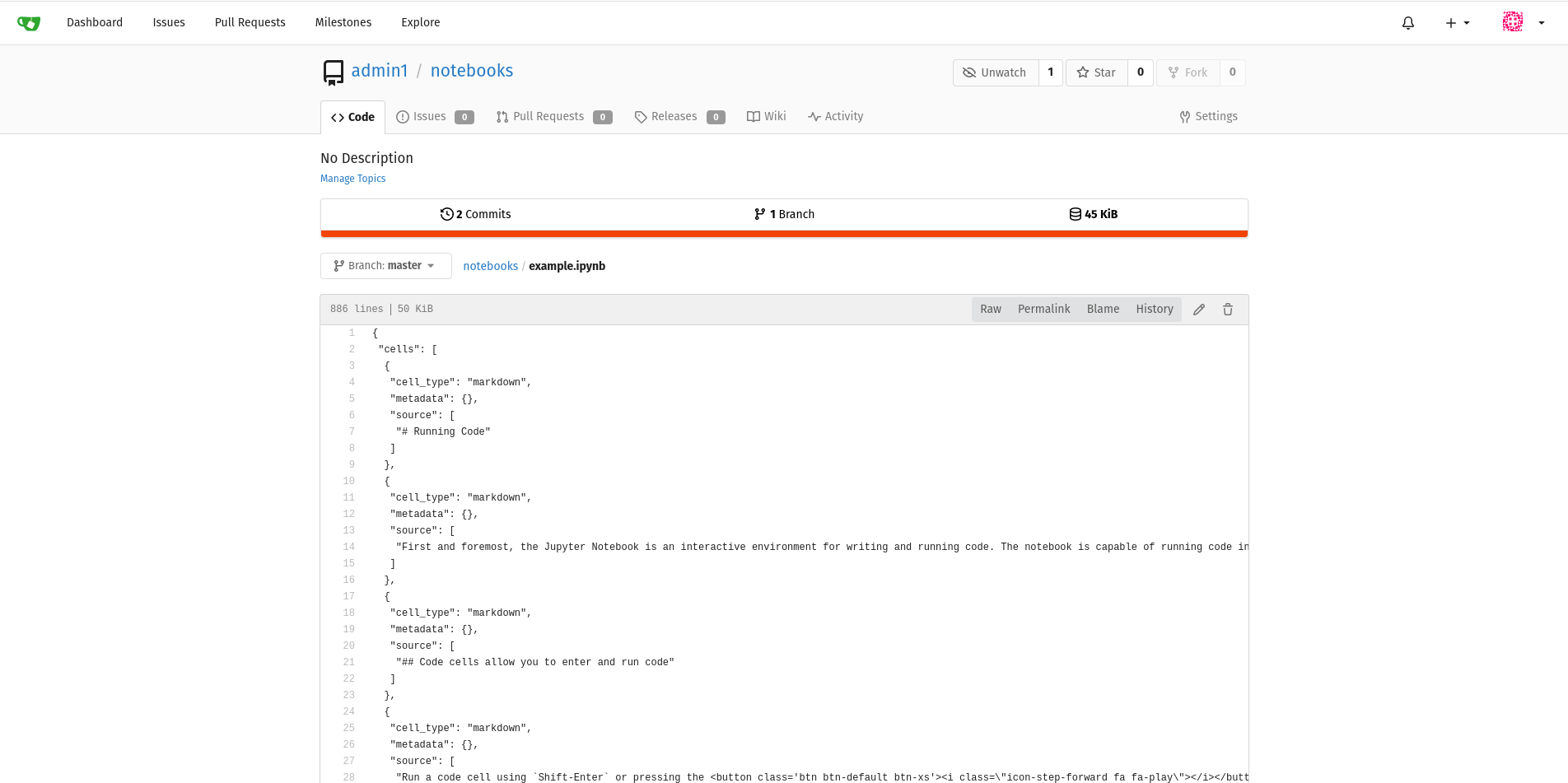The width and height of the screenshot is (1568, 783).
Task: Open Explore in top navigation
Action: (x=421, y=22)
